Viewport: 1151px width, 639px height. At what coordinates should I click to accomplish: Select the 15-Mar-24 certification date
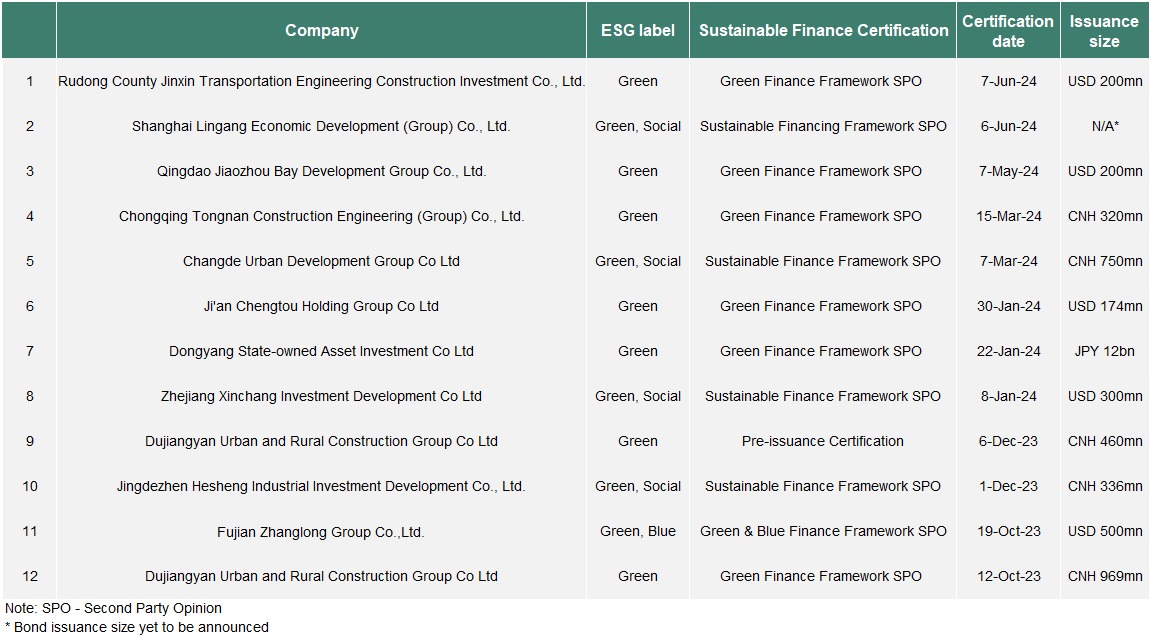tap(1009, 216)
